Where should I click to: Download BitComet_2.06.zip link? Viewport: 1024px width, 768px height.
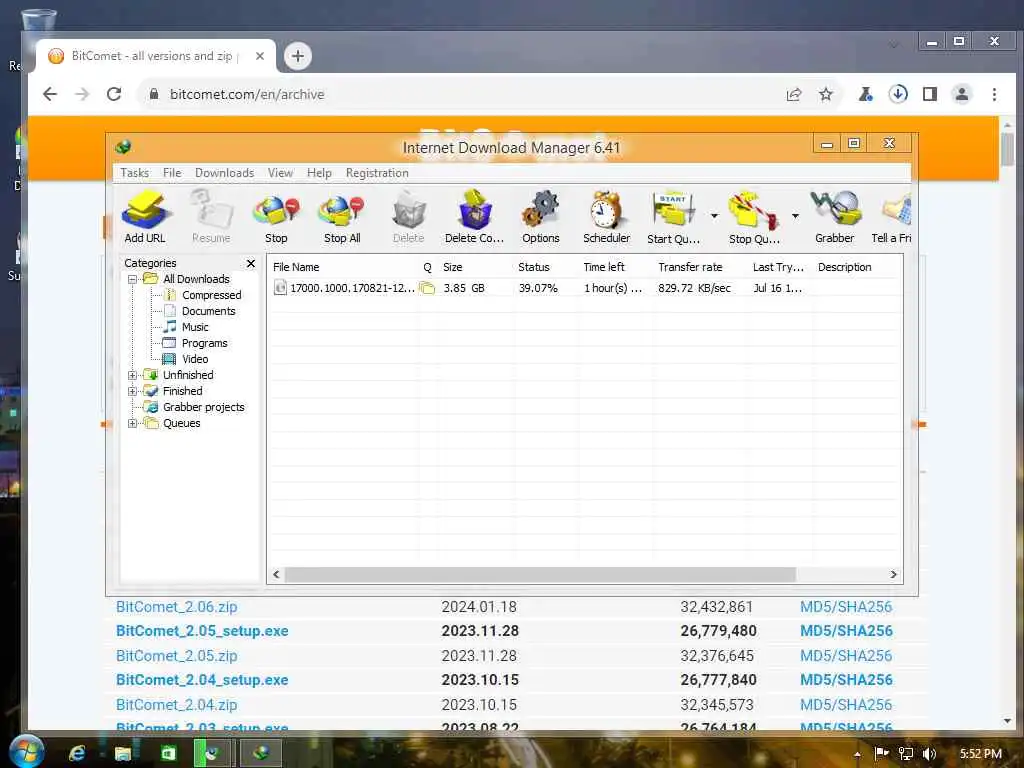(x=176, y=607)
